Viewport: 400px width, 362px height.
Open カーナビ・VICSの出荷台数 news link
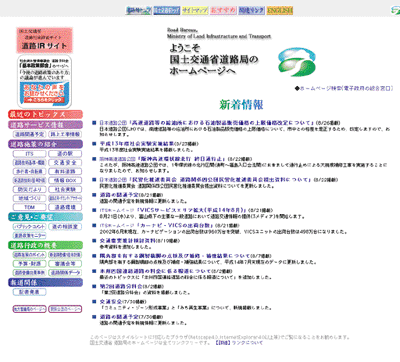point(175,225)
